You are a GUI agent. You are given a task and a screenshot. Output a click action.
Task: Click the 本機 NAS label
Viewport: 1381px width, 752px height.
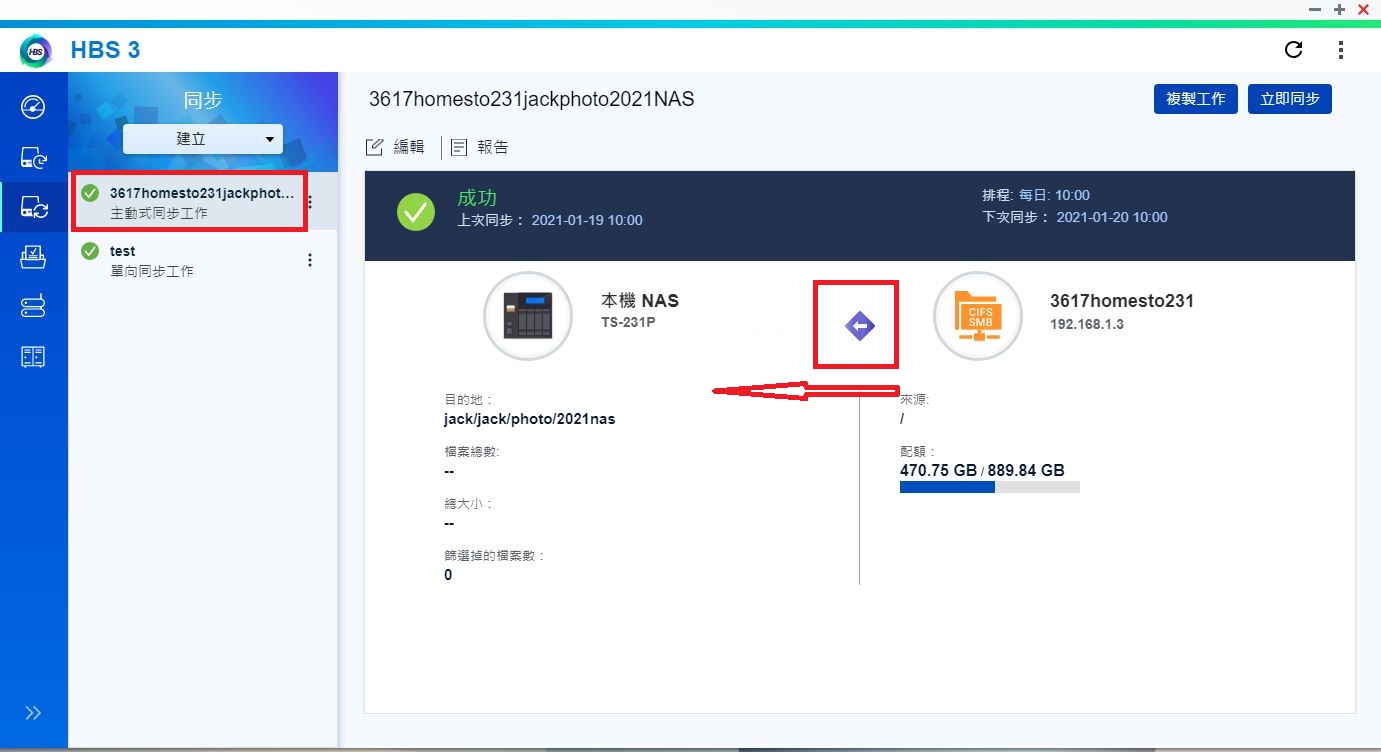click(640, 300)
